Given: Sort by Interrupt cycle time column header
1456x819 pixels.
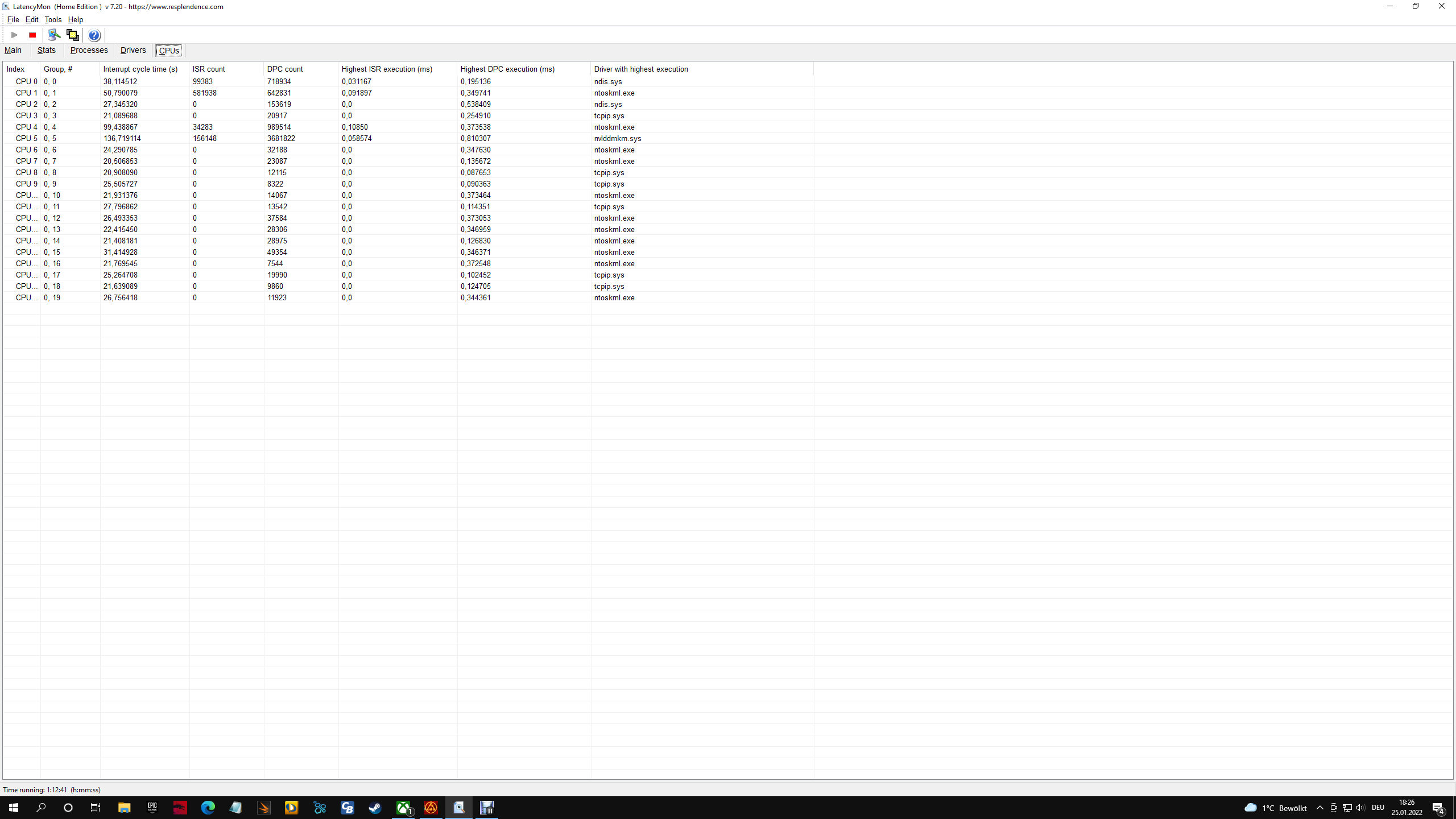Looking at the screenshot, I should tap(140, 69).
